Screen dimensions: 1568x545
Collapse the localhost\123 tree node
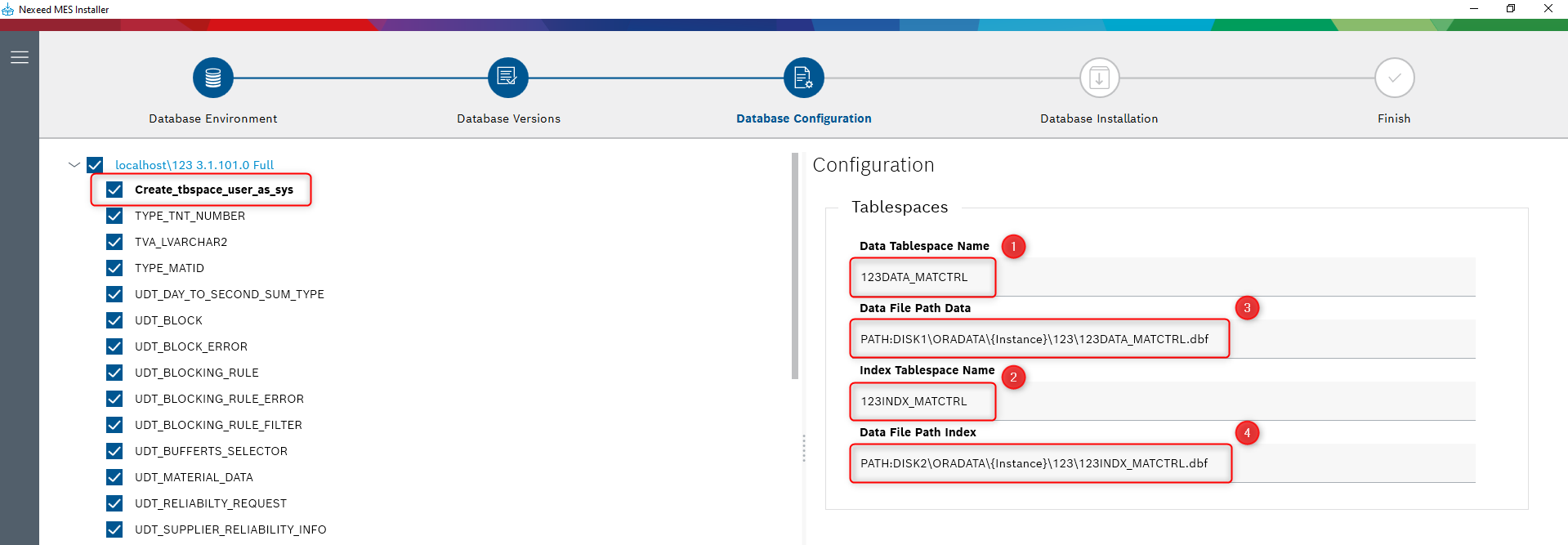tap(74, 164)
